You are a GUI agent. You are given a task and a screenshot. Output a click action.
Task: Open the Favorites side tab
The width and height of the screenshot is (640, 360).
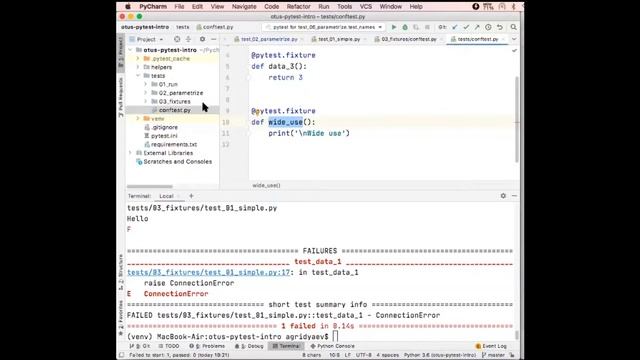121,318
